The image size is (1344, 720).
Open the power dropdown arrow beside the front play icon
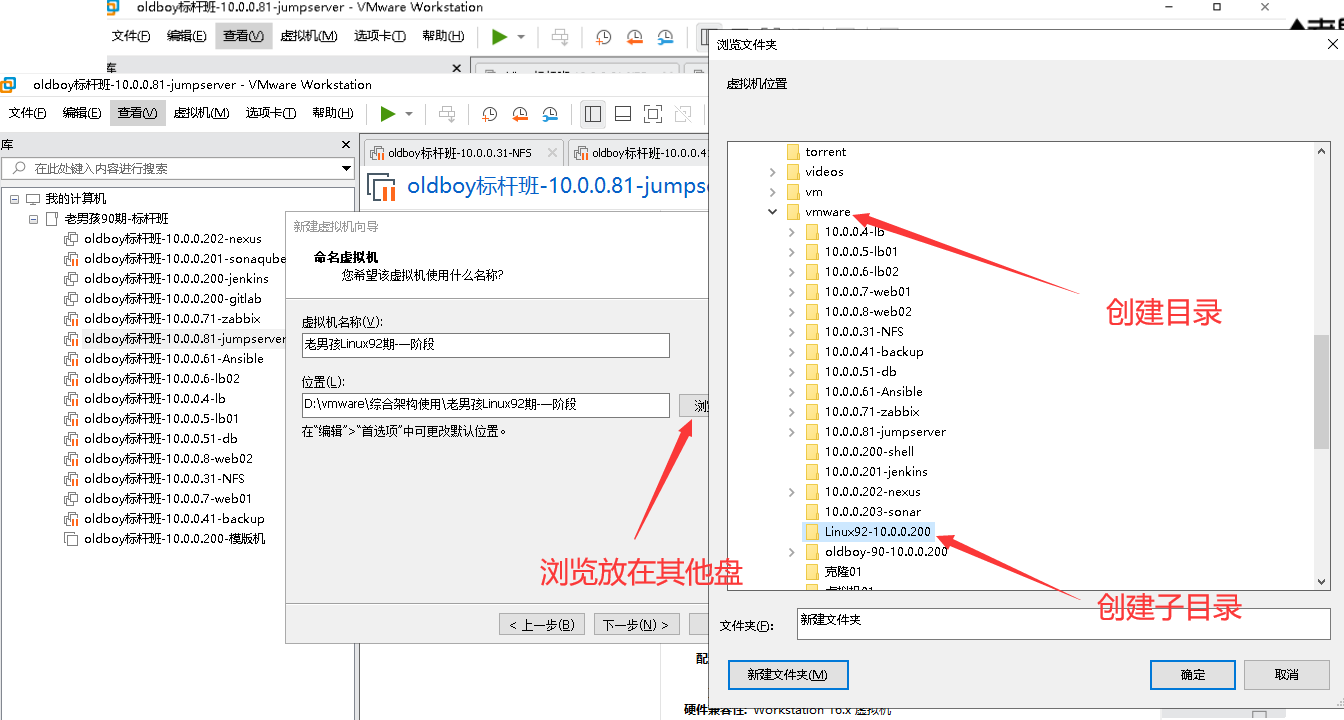[x=409, y=114]
